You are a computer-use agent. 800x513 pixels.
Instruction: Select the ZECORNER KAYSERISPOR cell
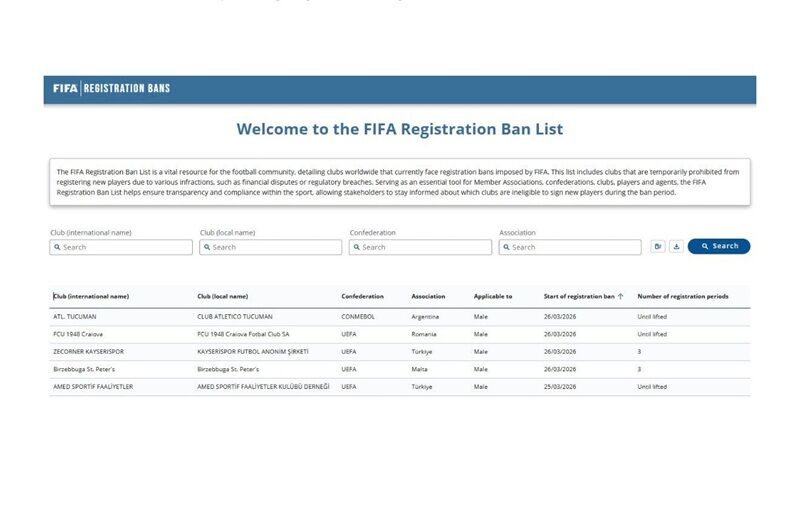click(88, 352)
